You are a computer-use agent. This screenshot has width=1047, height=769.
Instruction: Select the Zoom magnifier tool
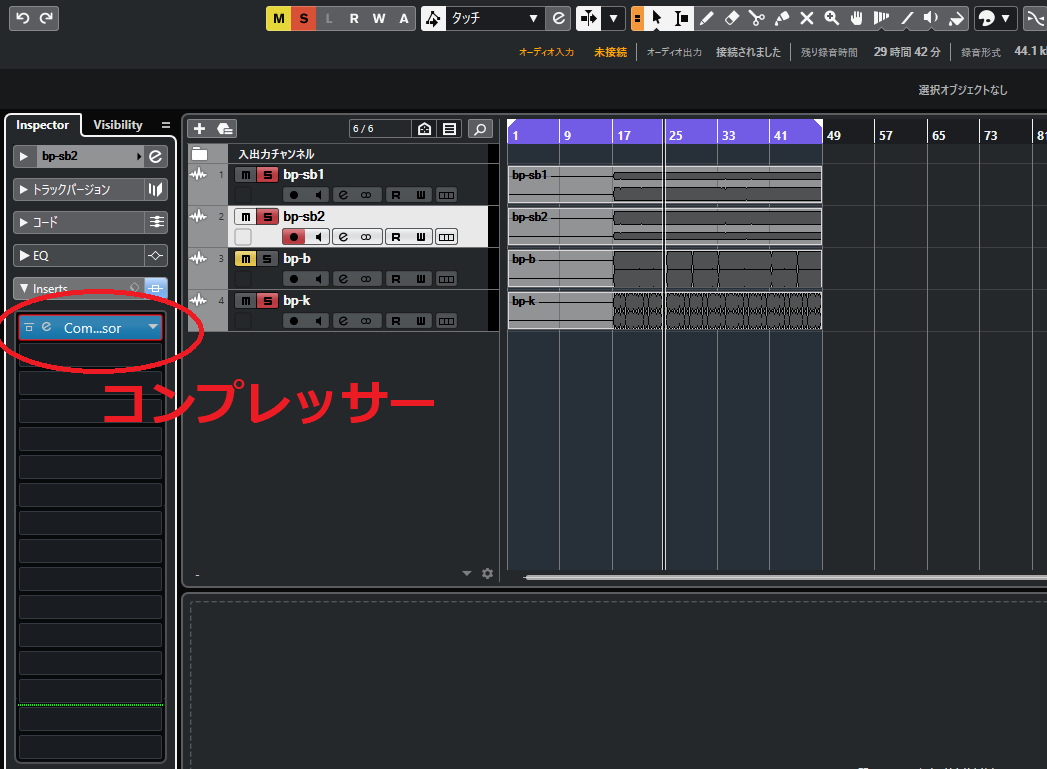point(831,18)
